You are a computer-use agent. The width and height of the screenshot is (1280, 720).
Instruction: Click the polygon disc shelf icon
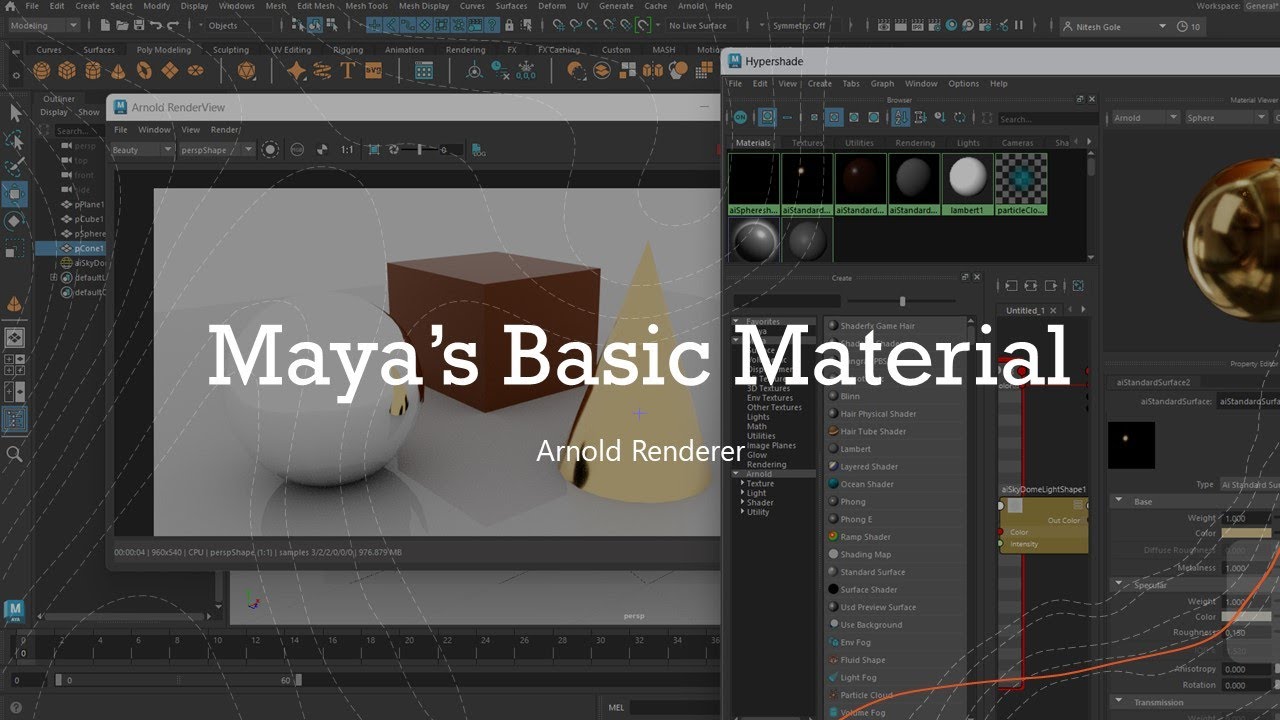point(196,71)
